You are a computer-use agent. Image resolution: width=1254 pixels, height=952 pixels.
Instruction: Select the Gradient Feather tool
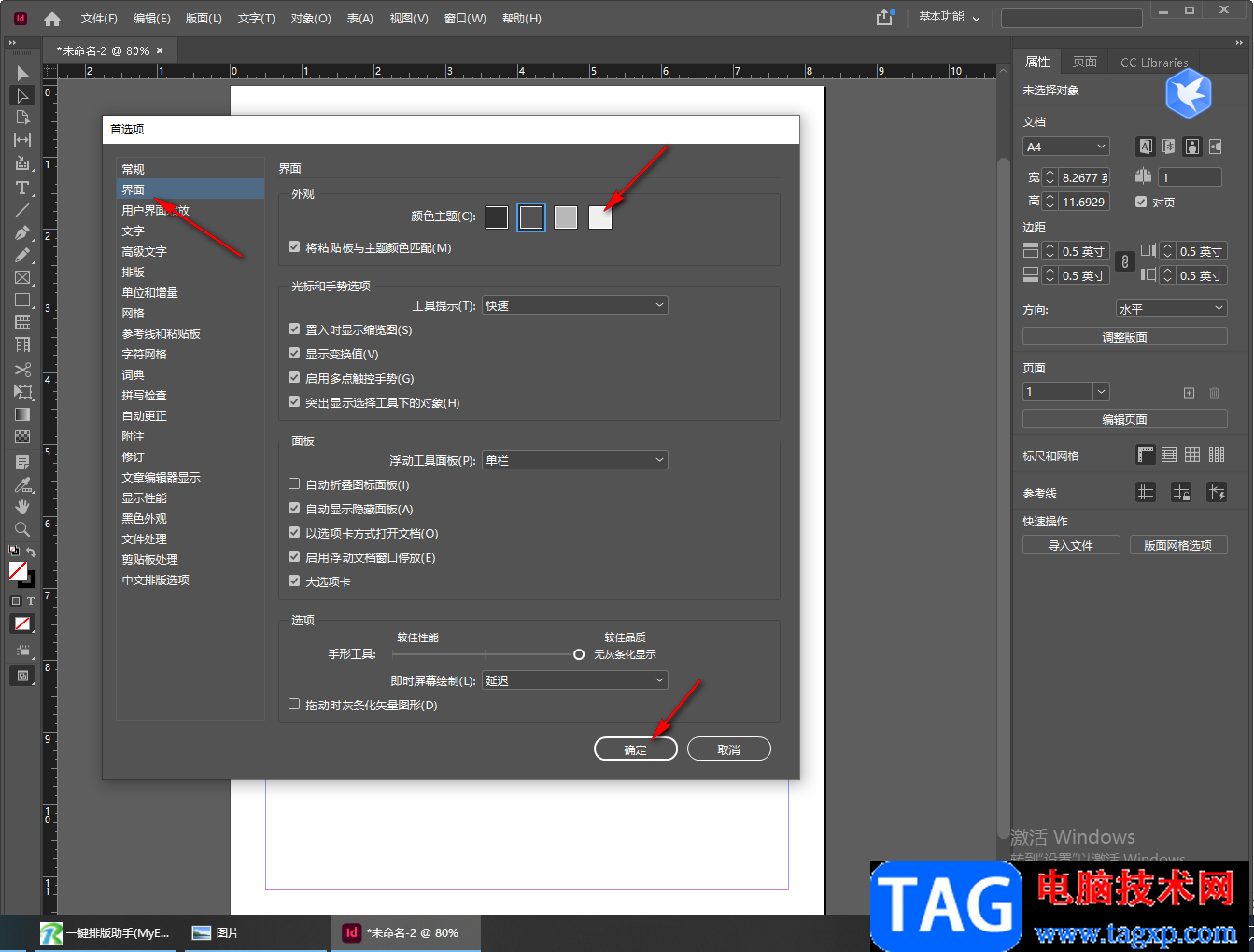pos(22,437)
